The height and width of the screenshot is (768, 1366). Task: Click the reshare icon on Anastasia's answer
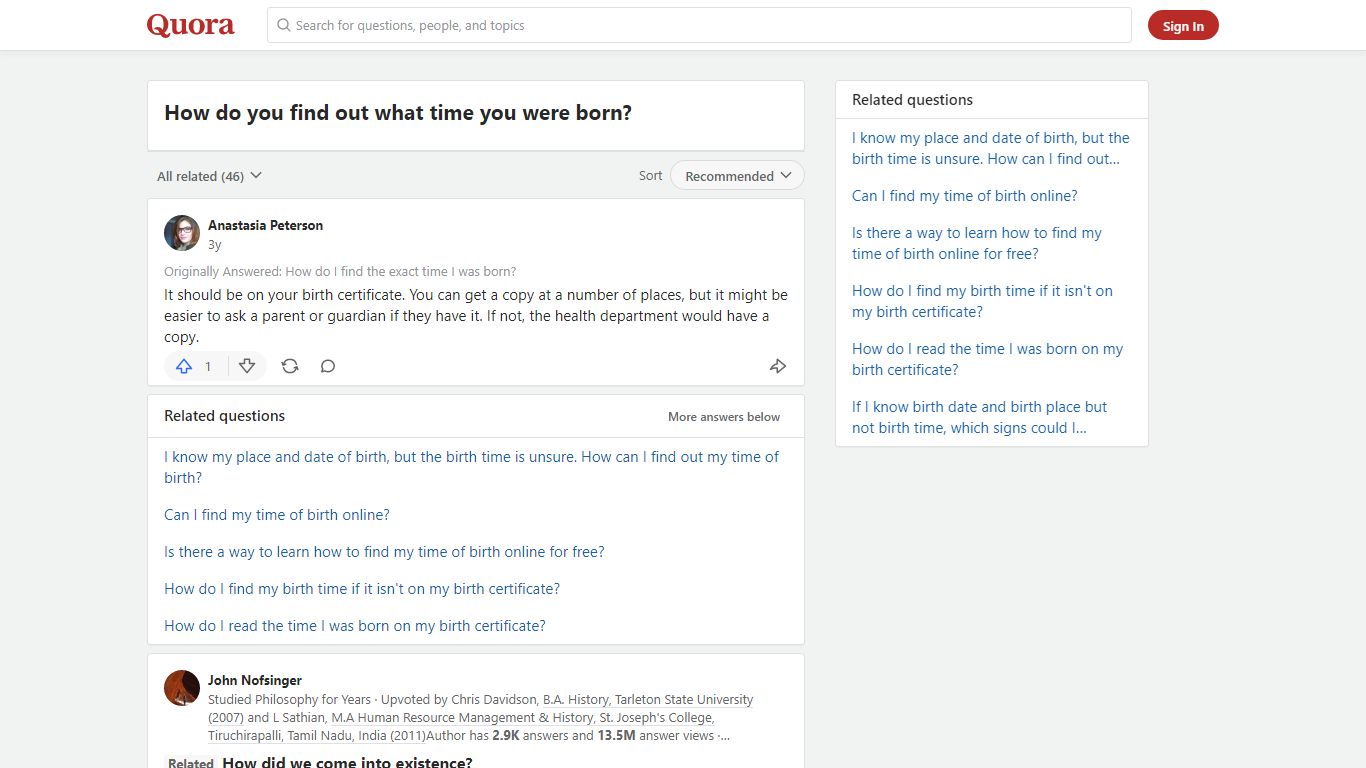point(290,366)
